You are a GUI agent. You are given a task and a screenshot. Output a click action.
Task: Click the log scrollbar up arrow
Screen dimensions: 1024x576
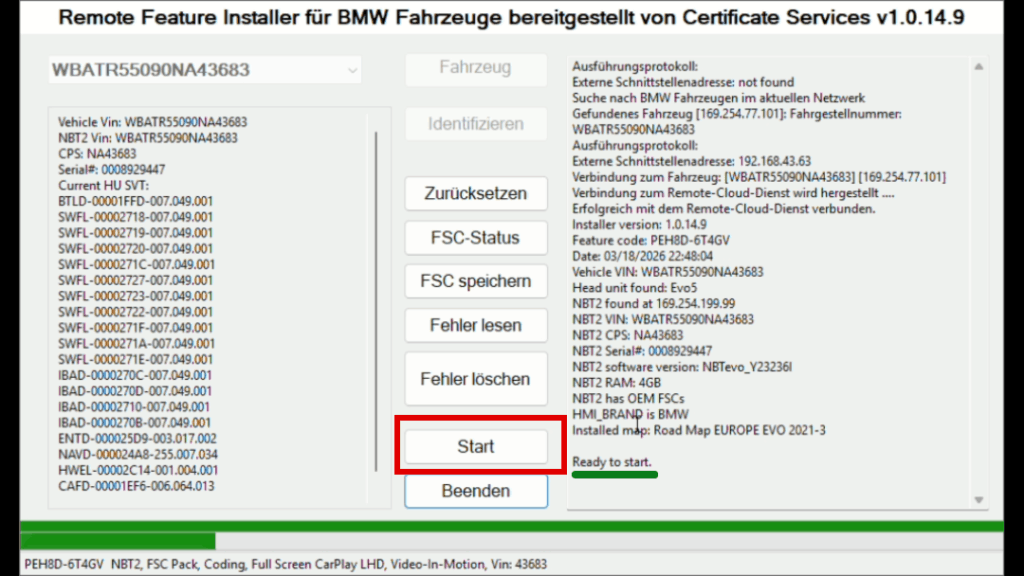point(978,66)
